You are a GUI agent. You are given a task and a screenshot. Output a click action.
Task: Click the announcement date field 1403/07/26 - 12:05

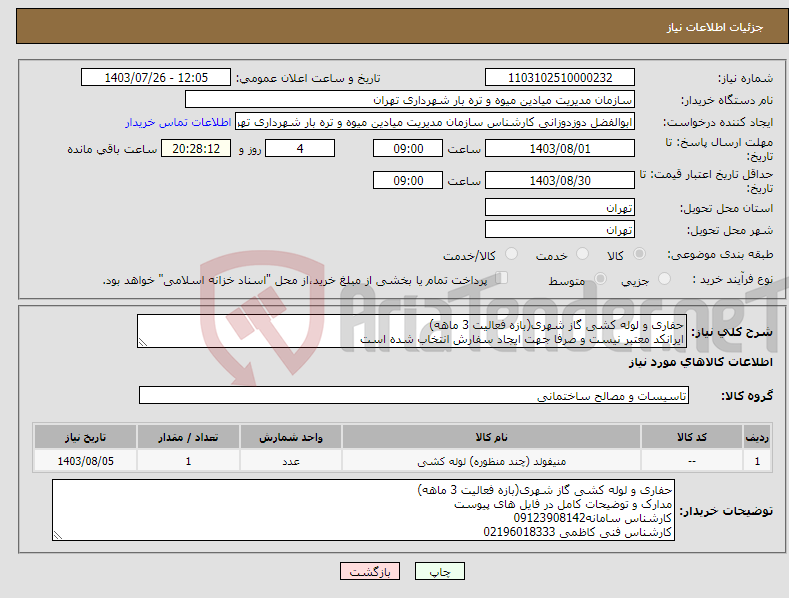[156, 78]
